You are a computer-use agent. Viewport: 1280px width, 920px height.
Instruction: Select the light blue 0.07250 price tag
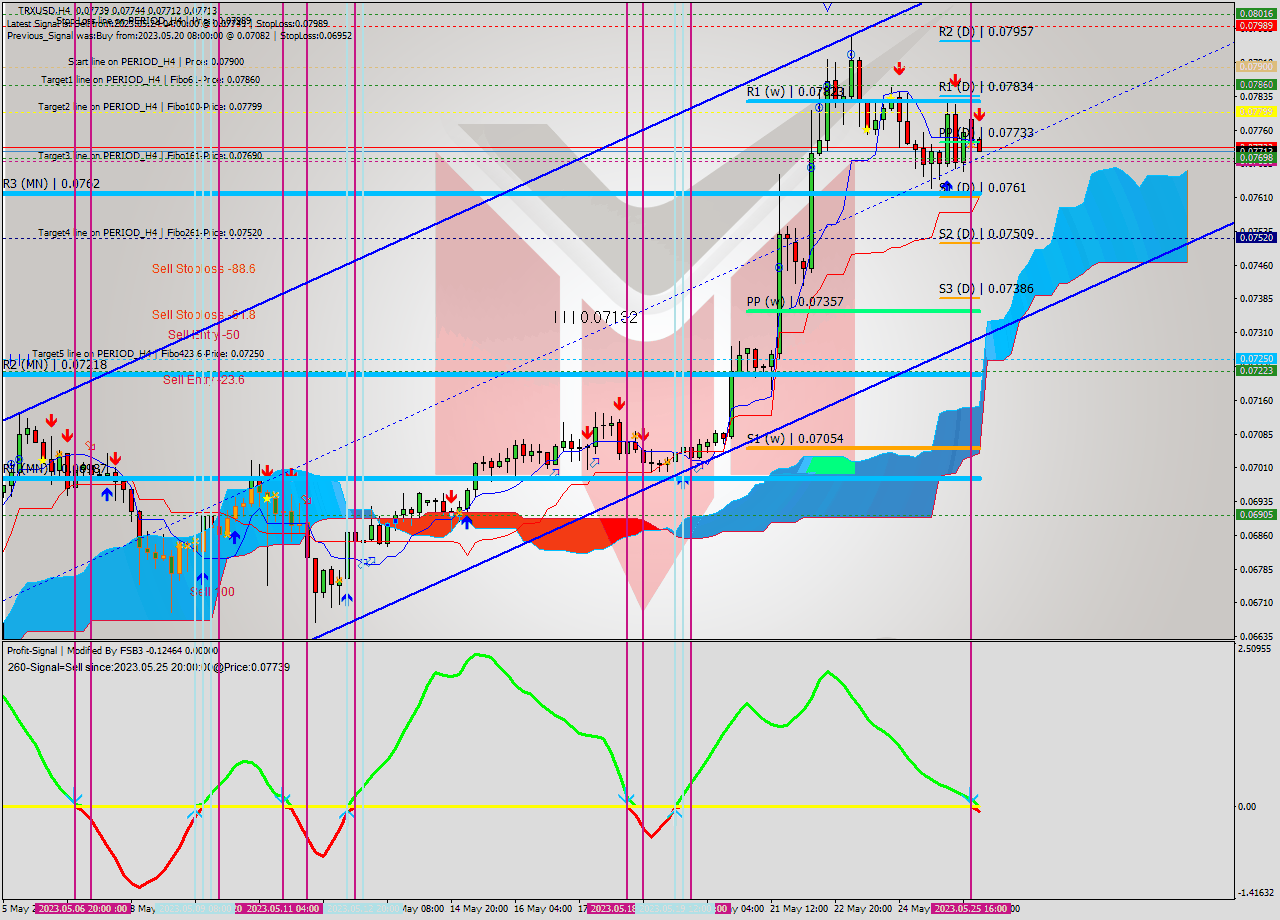pos(1256,358)
